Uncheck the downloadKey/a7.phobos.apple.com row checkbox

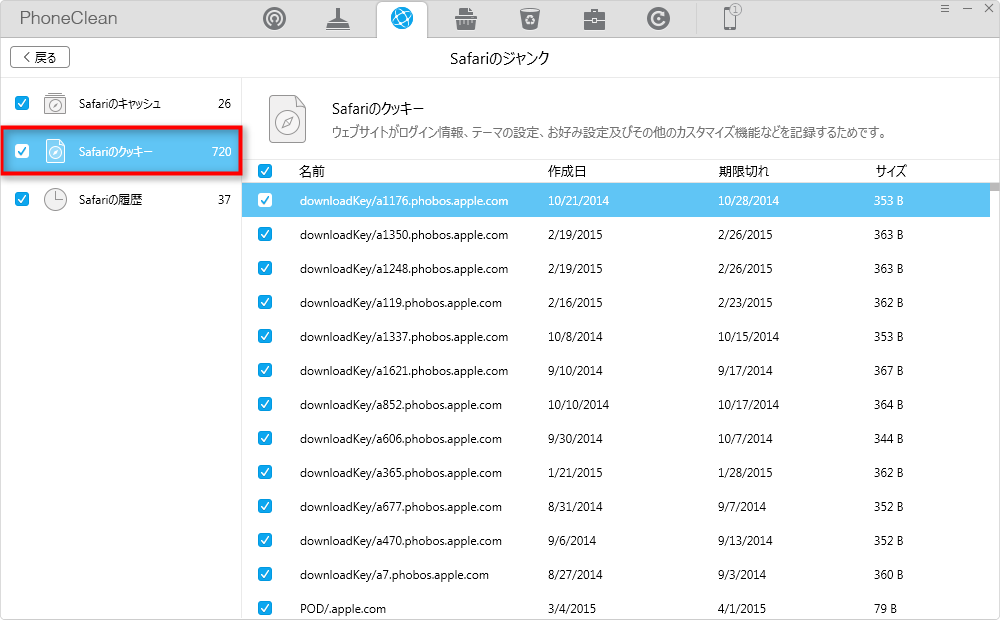[265, 574]
